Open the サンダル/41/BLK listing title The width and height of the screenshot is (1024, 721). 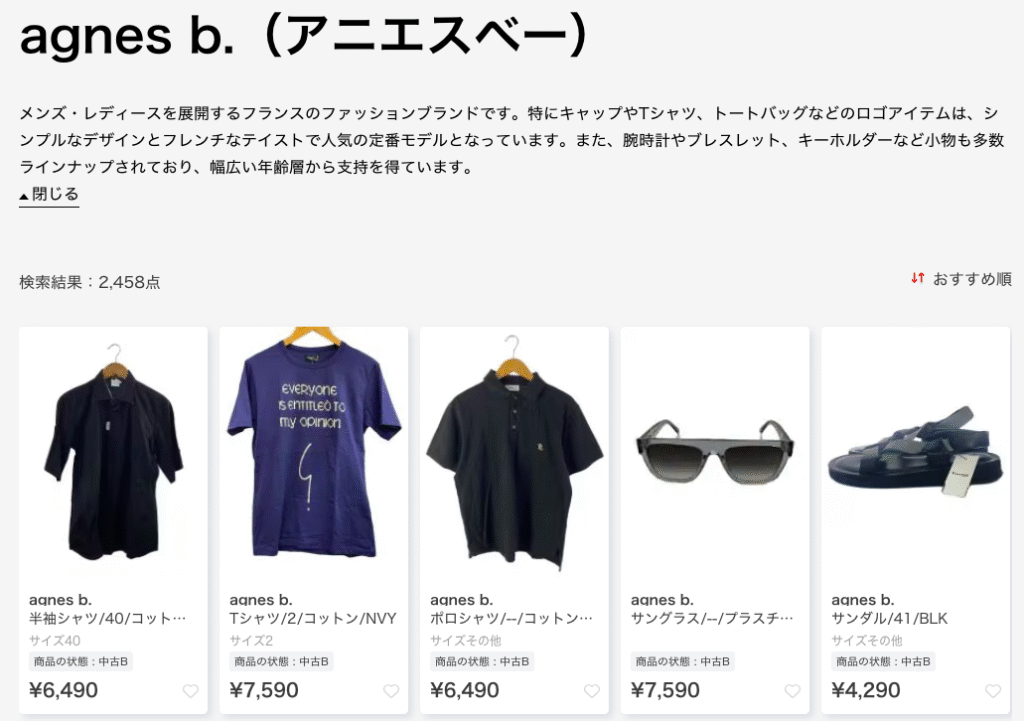[x=889, y=618]
